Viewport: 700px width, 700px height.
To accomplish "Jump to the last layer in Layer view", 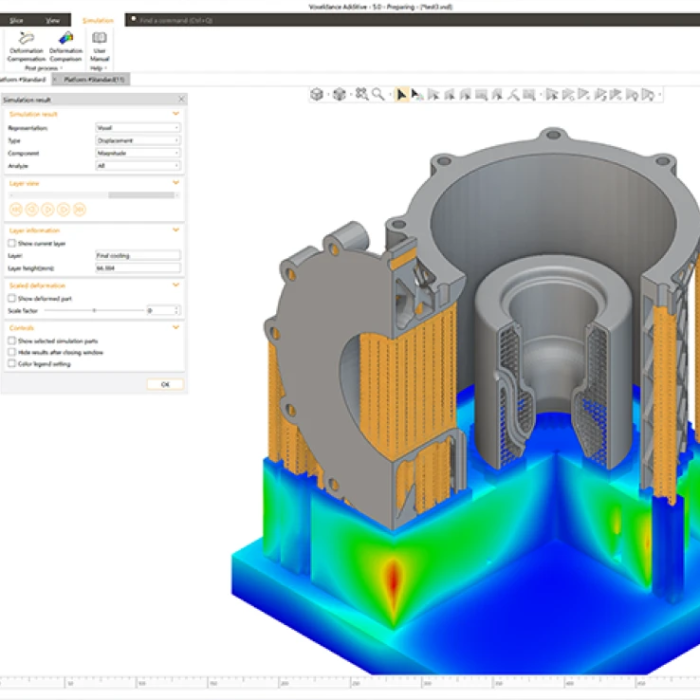I will point(80,209).
